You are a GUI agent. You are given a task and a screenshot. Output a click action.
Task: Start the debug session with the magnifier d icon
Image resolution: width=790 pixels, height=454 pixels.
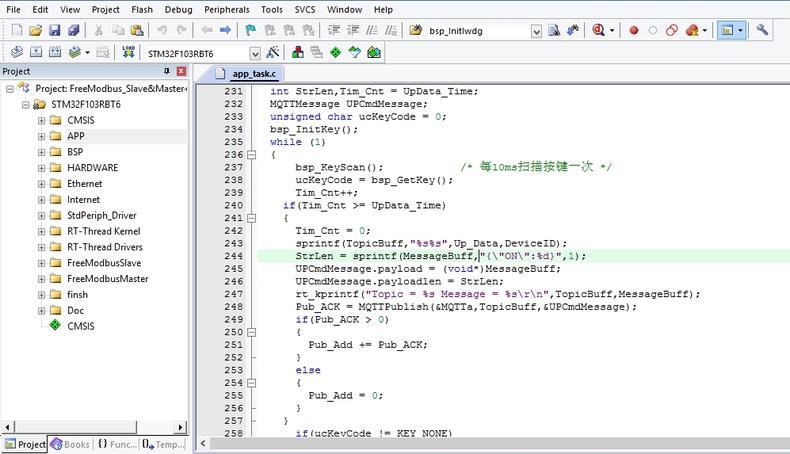[x=599, y=30]
